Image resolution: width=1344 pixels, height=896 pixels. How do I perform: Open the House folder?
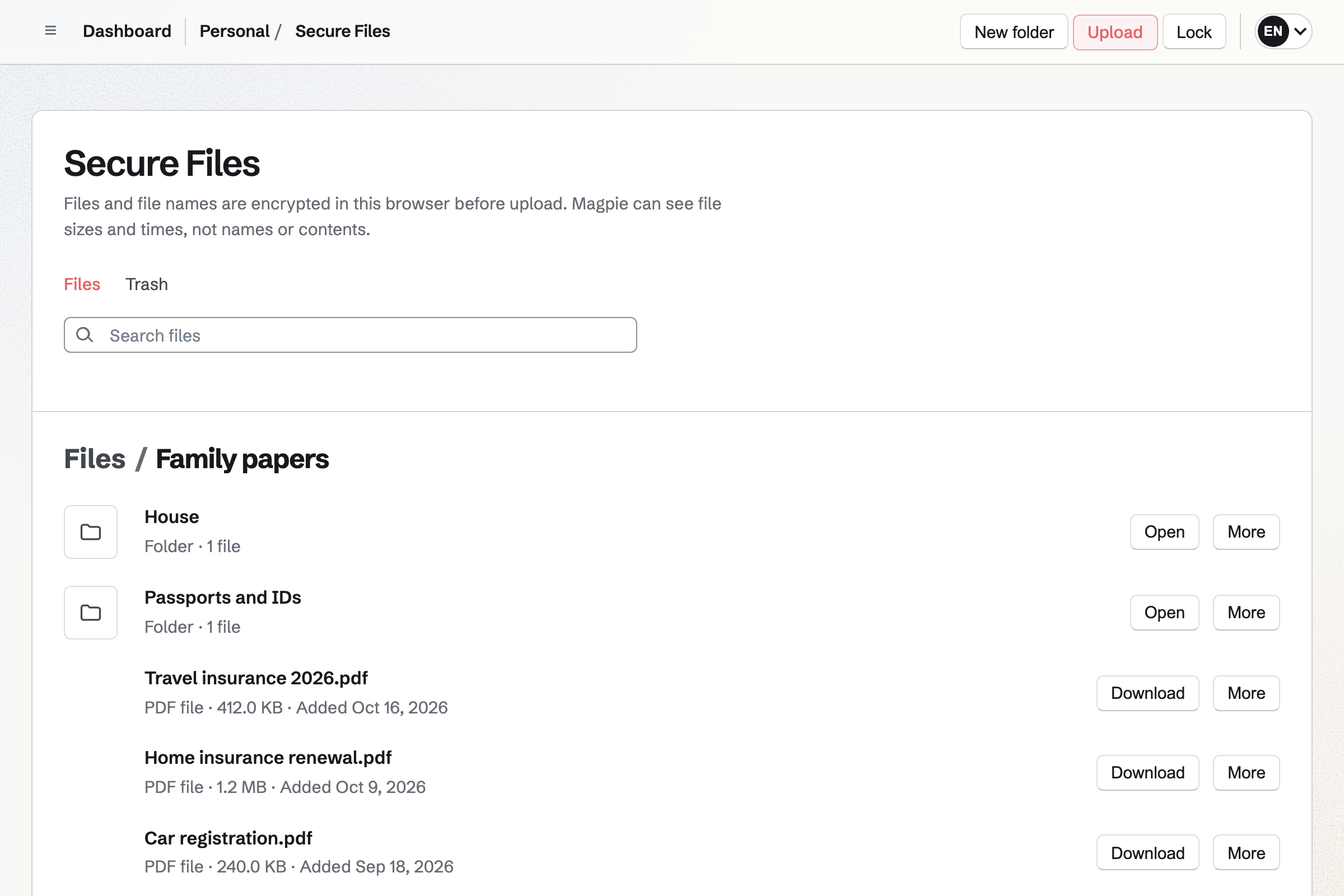1164,532
